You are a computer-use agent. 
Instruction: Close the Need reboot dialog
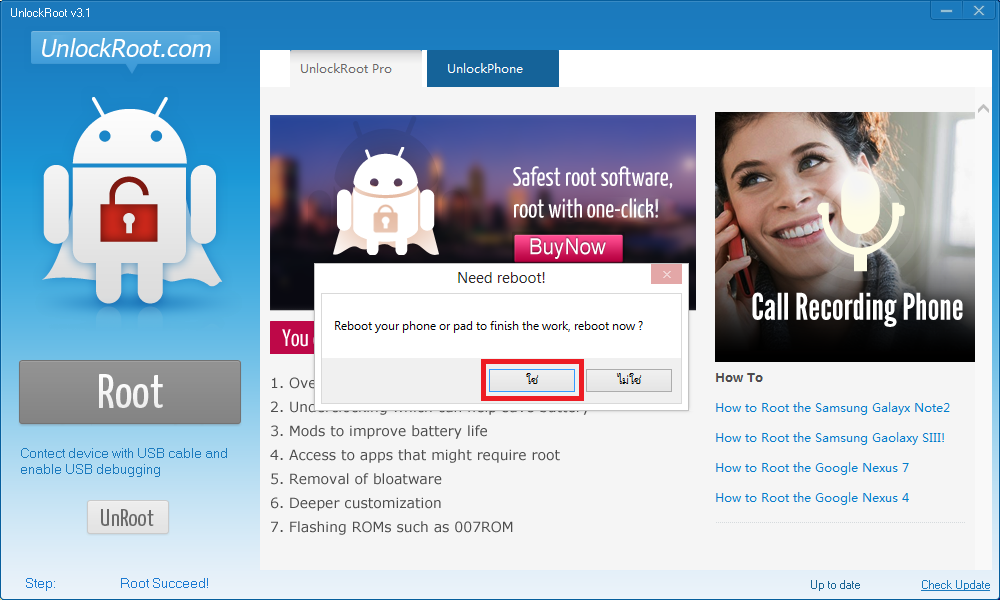pyautogui.click(x=666, y=274)
